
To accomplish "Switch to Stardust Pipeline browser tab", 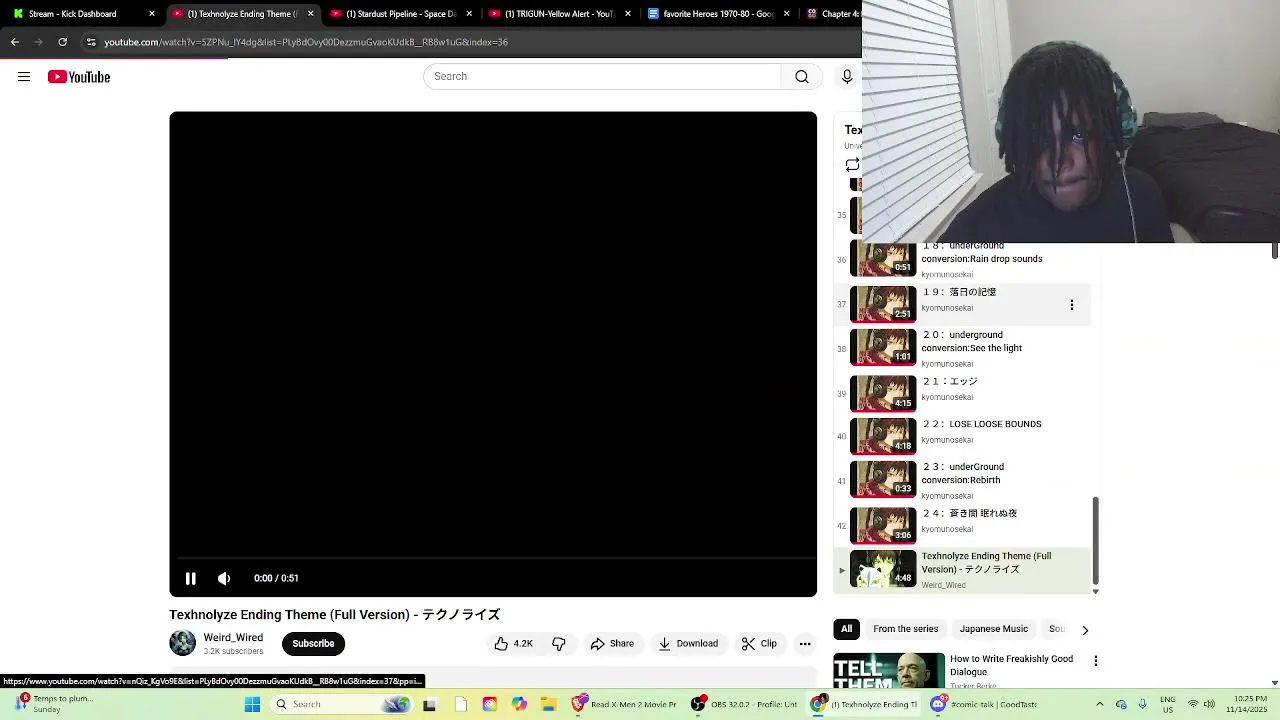I will click(x=399, y=14).
